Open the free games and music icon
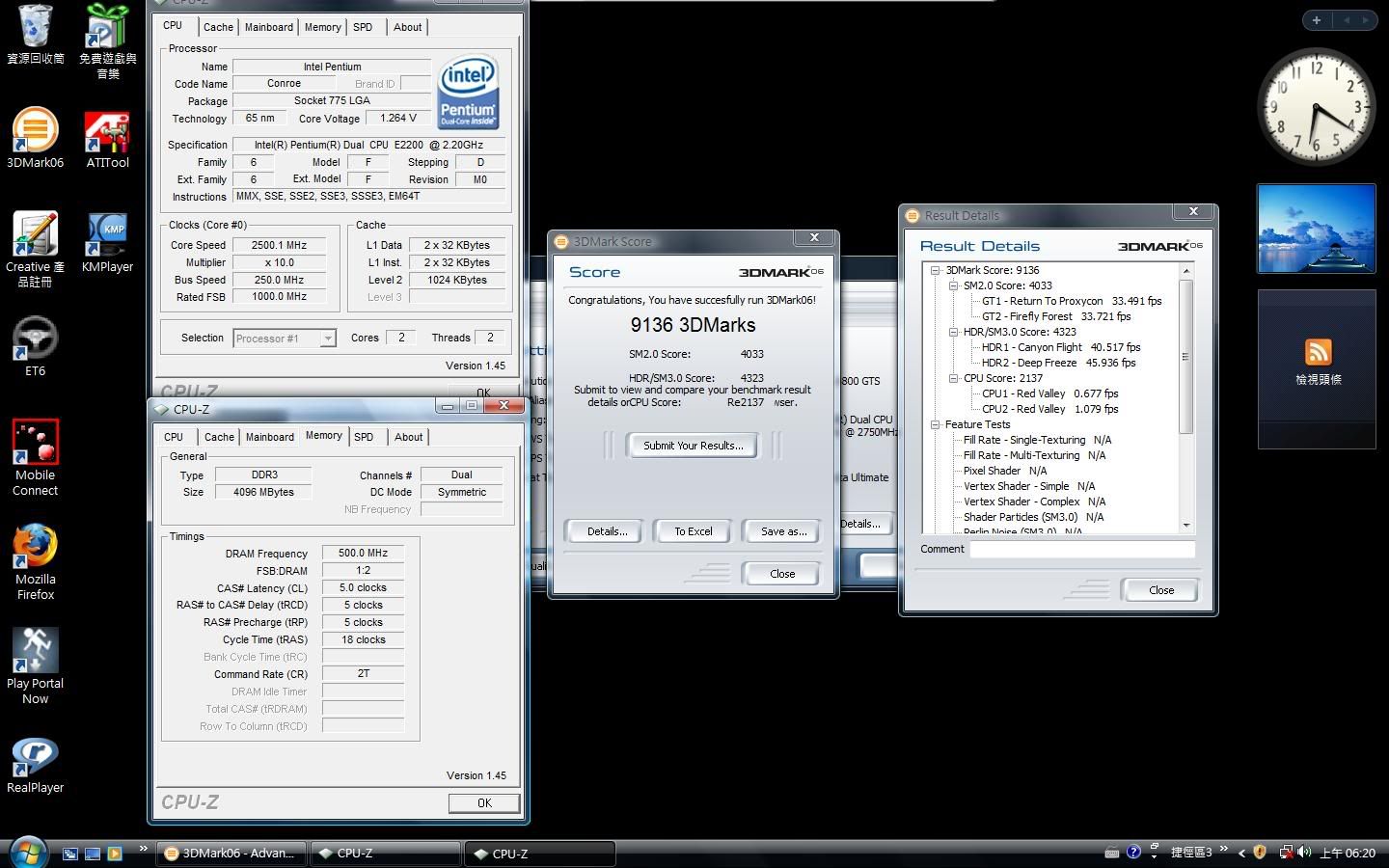Image resolution: width=1389 pixels, height=868 pixels. coord(107,41)
